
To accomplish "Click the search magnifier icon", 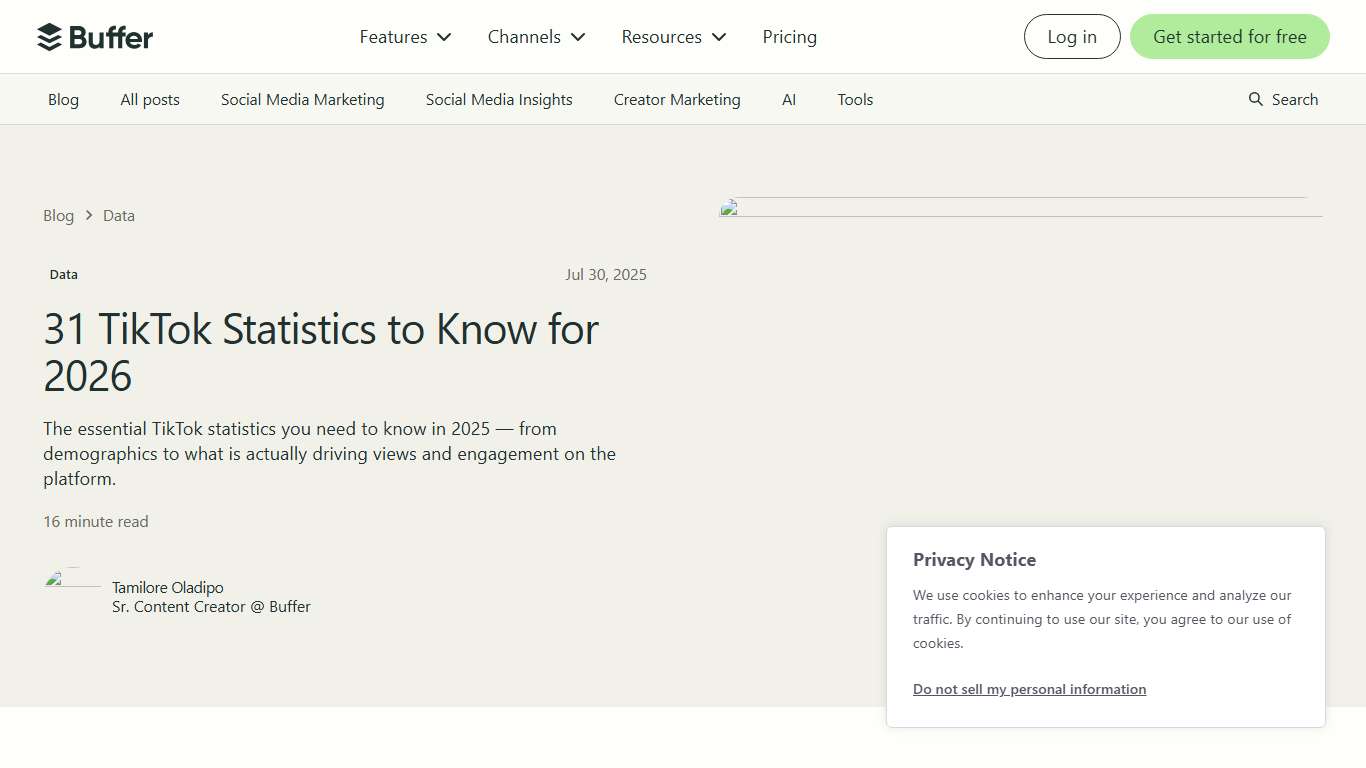I will coord(1256,99).
